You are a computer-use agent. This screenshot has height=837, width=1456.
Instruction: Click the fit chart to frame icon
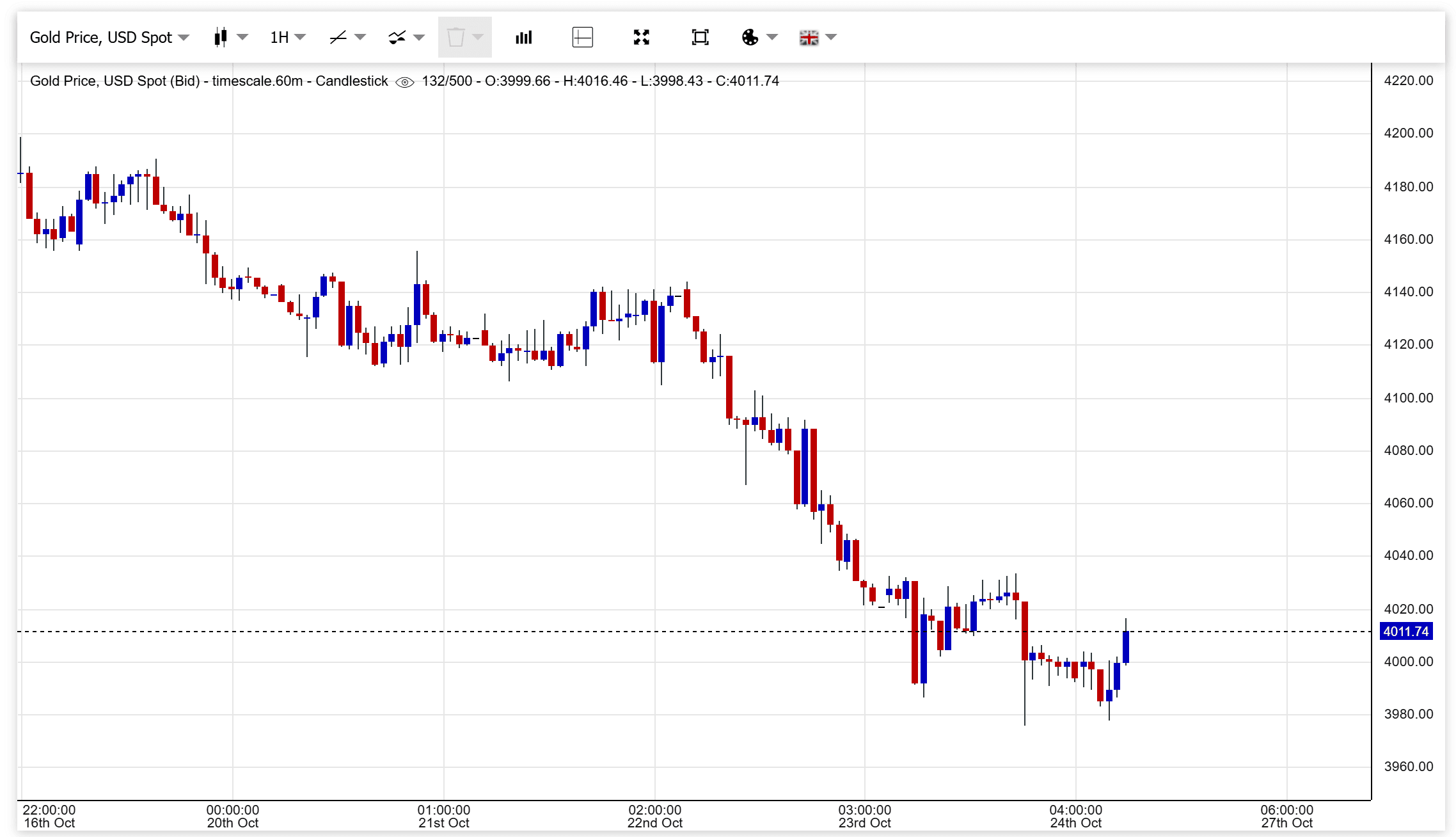pos(700,37)
